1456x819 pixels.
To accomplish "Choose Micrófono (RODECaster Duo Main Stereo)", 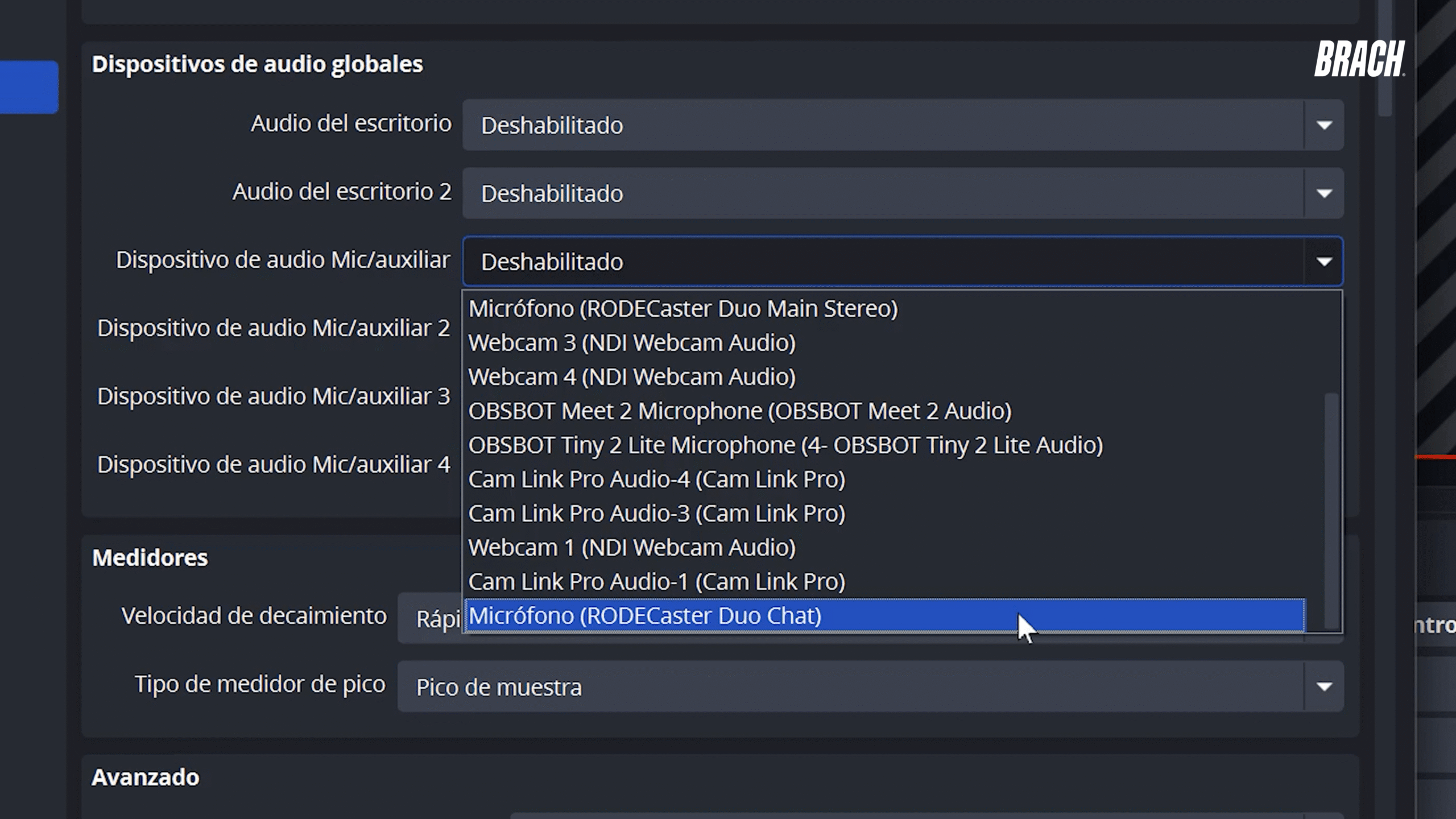I will click(682, 309).
